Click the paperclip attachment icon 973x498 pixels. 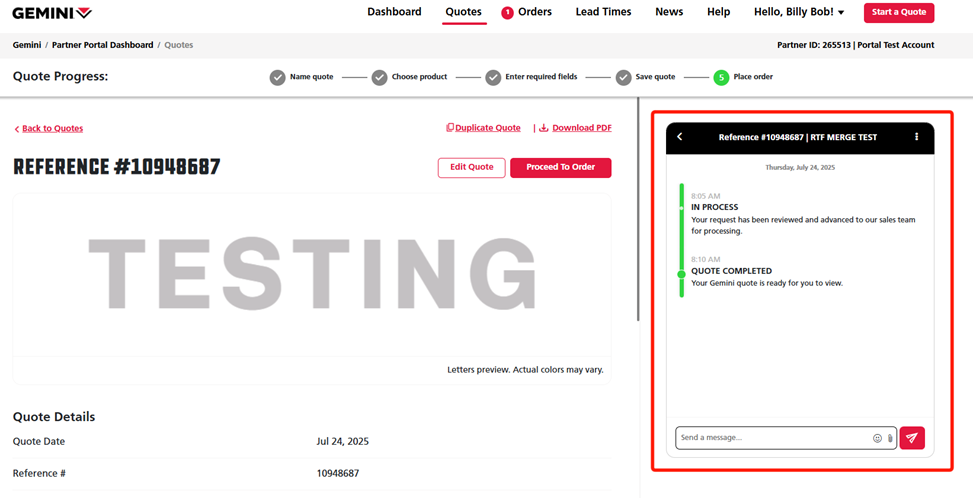coord(890,438)
